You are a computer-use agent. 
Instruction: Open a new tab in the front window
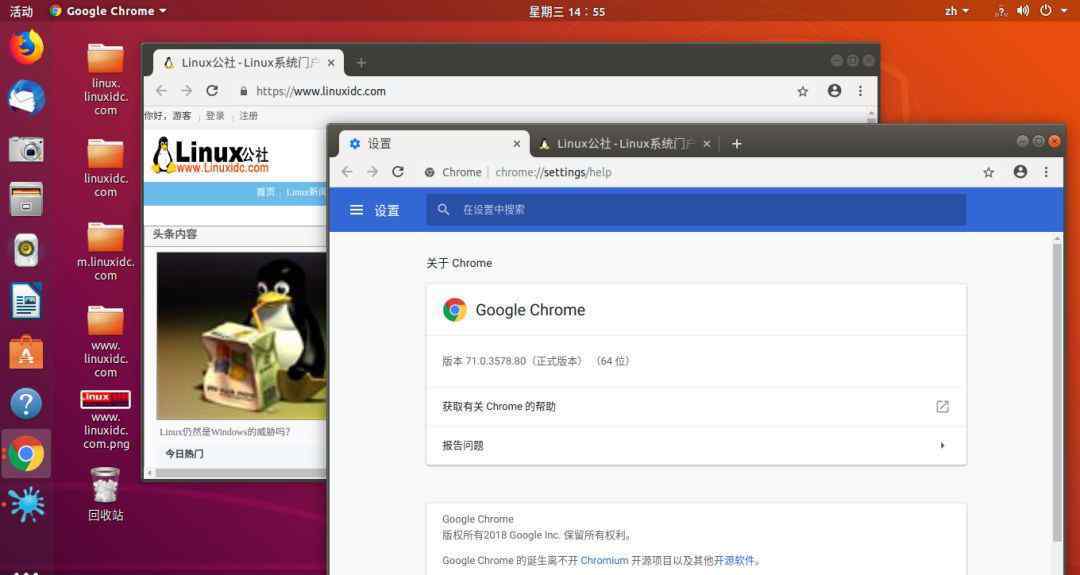pyautogui.click(x=736, y=143)
